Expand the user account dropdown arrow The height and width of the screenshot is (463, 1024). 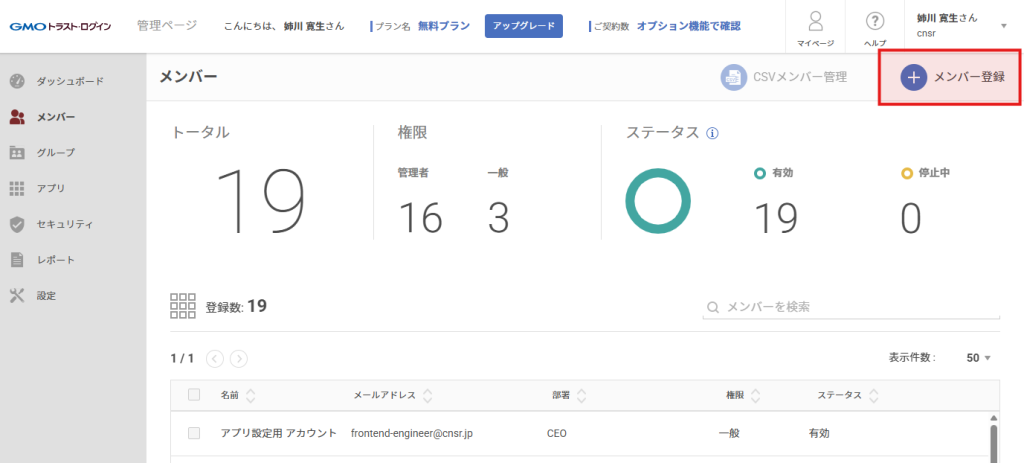pyautogui.click(x=1003, y=27)
